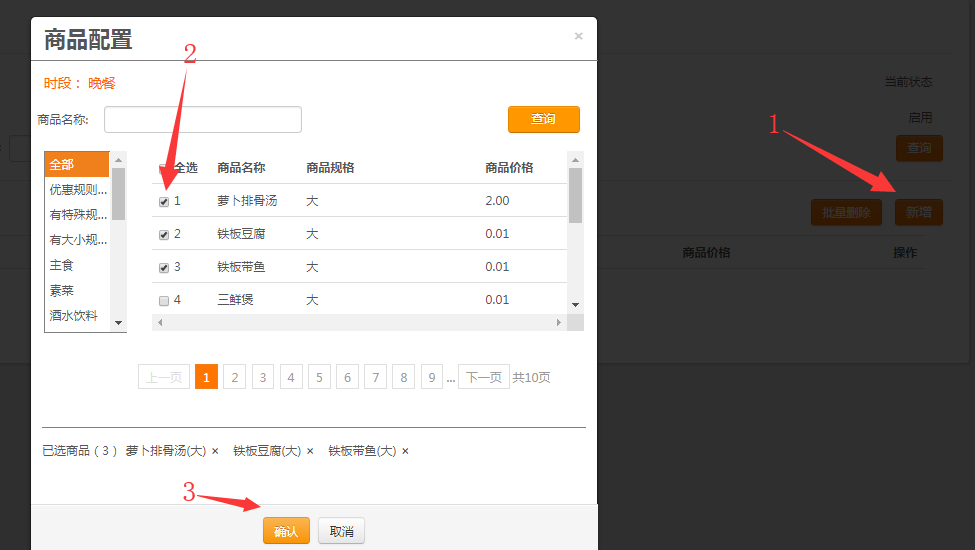Screen dimensions: 975x550
Task: Select the 素菜 category
Action: [77, 290]
